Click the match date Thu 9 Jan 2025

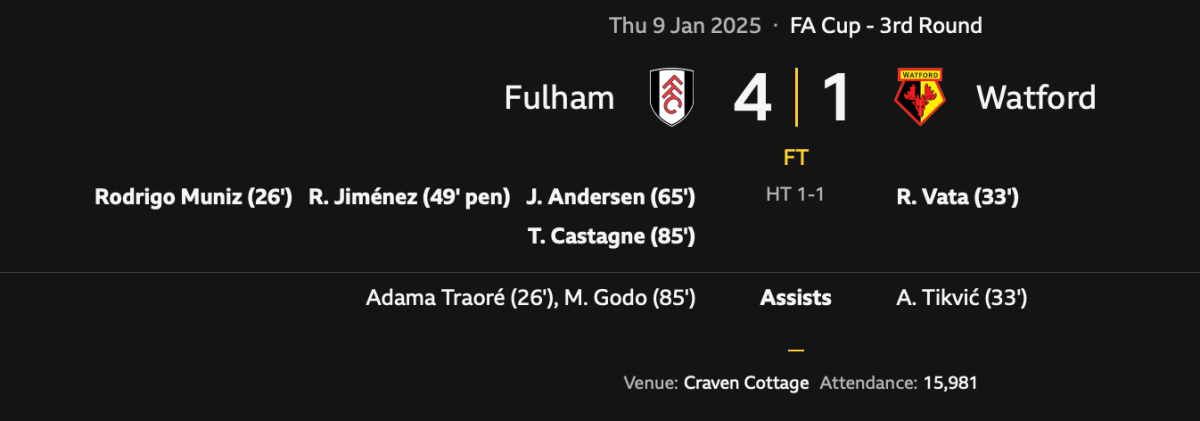(x=684, y=26)
